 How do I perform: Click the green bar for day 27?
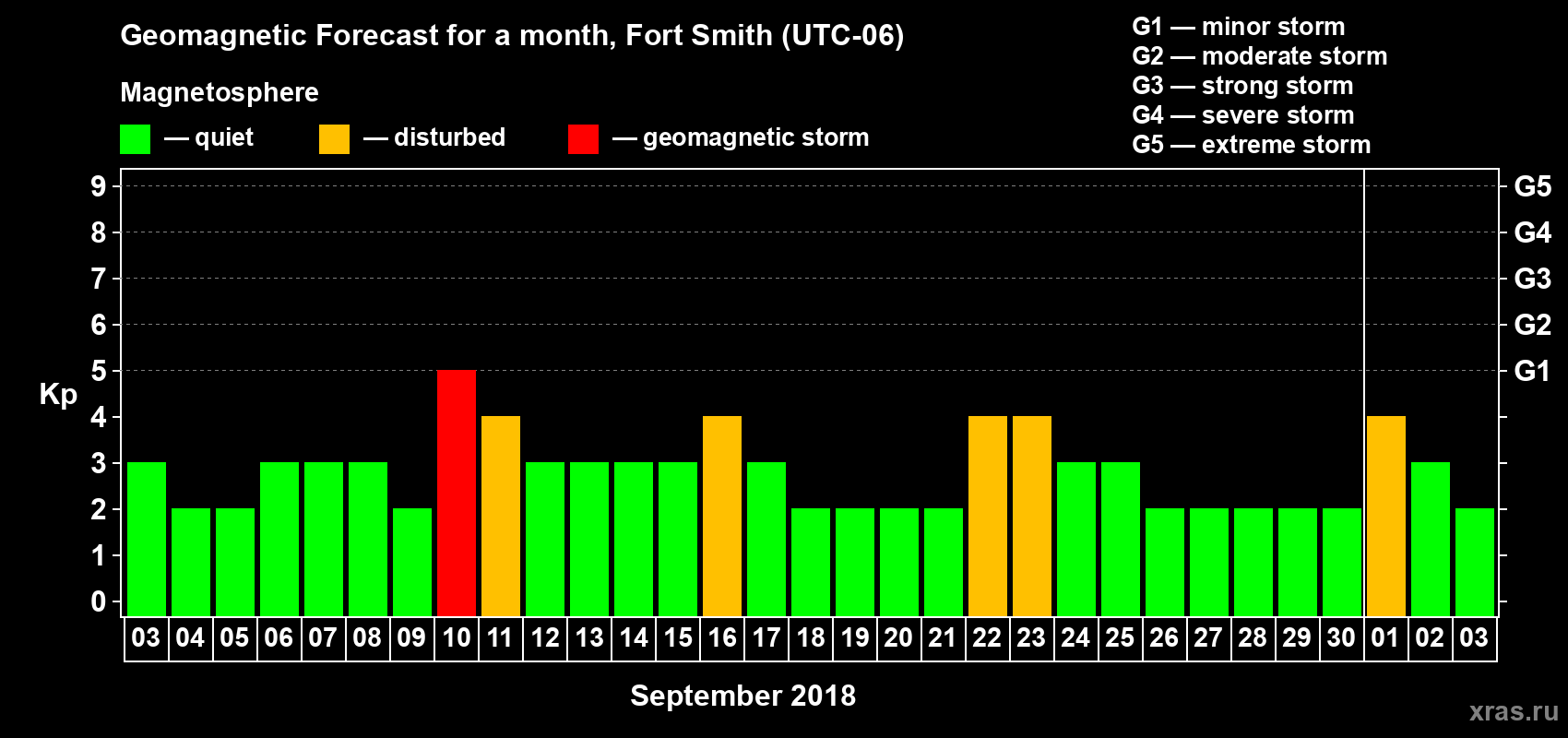coord(1209,563)
